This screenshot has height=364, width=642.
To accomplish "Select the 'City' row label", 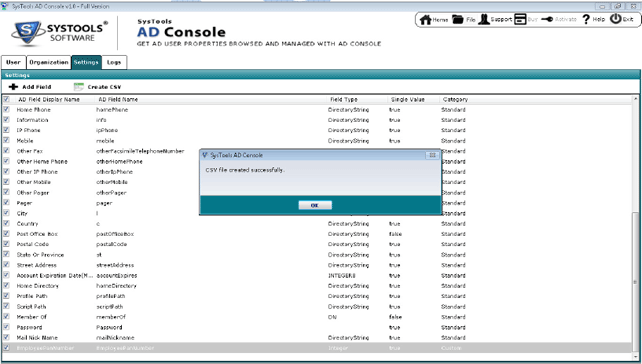I will click(x=22, y=213).
